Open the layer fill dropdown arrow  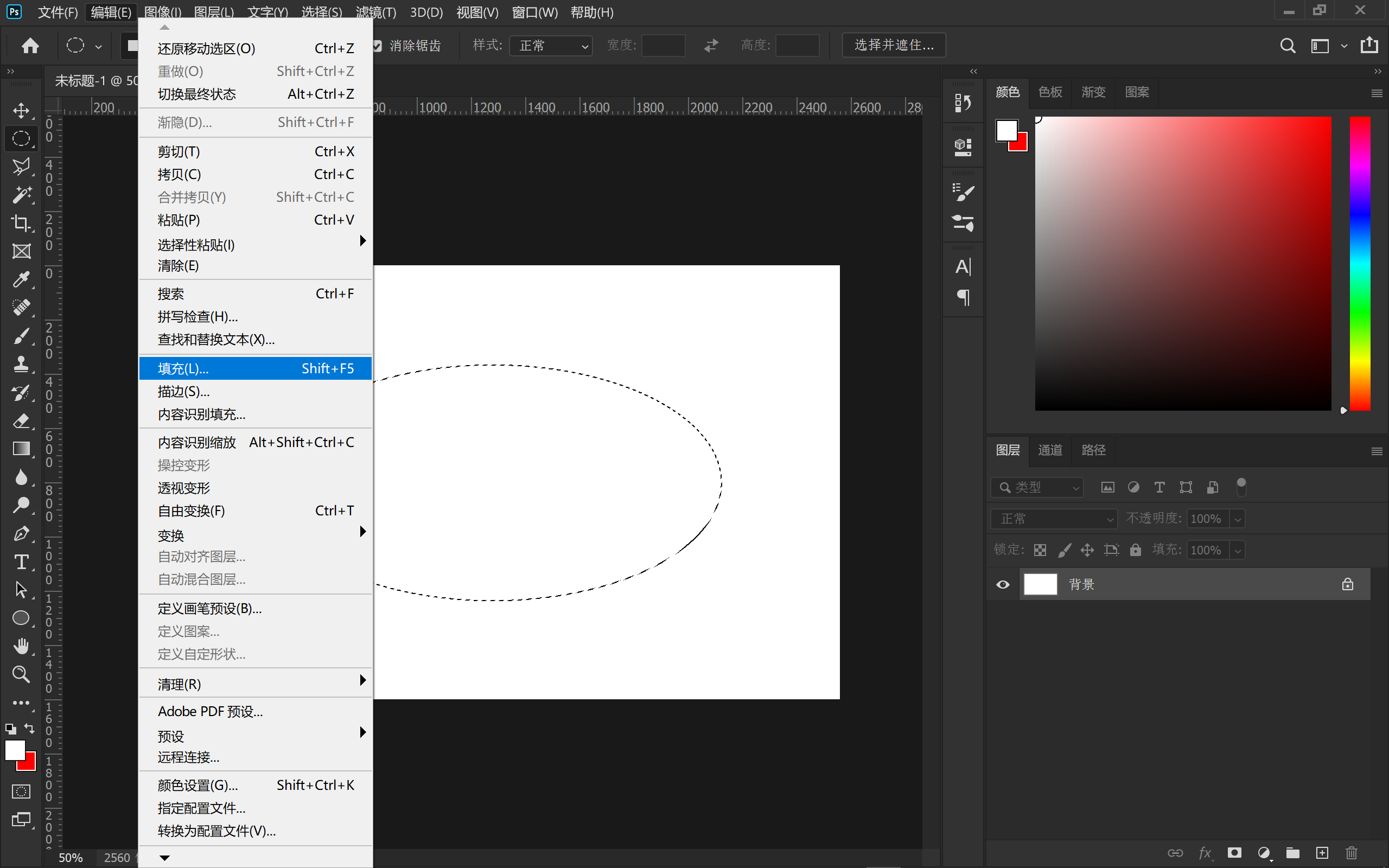point(1238,551)
